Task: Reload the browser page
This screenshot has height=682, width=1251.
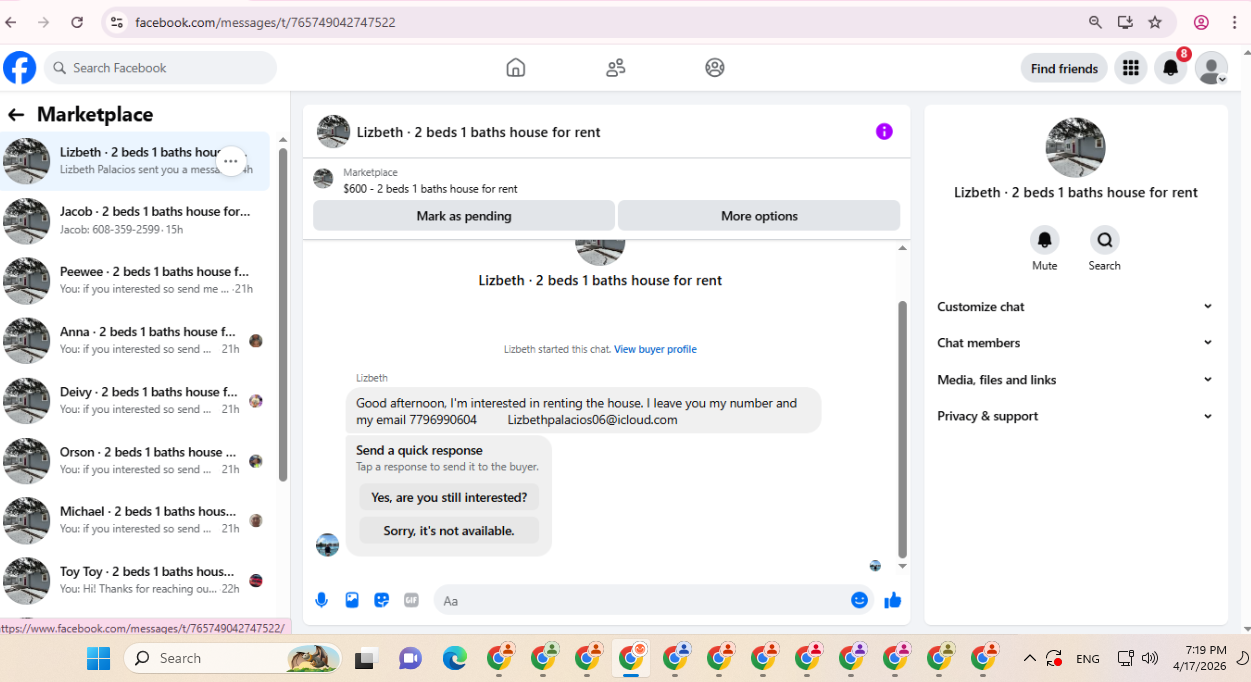Action: pos(77,22)
